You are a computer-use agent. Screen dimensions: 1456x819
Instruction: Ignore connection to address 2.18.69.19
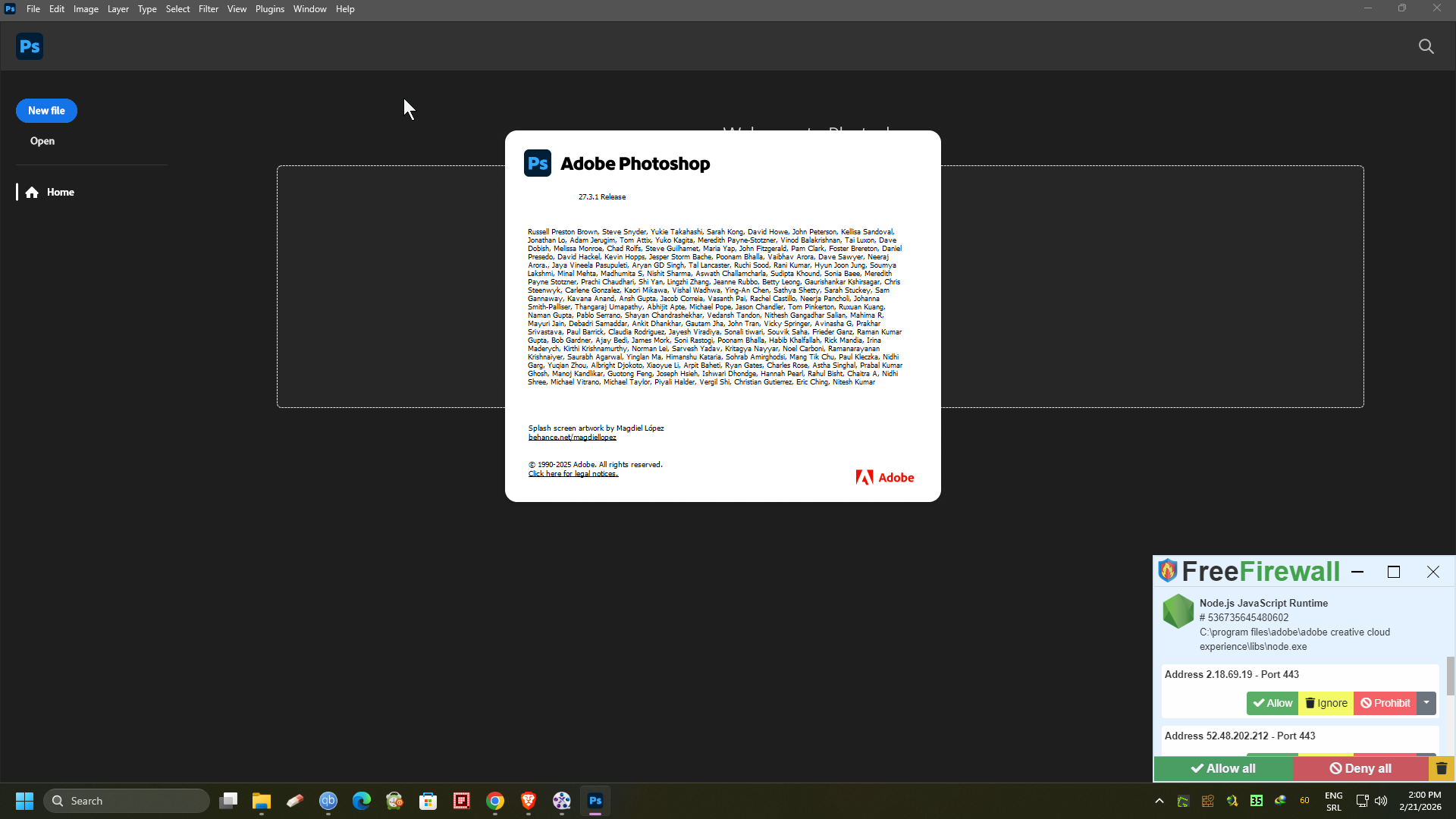point(1326,703)
